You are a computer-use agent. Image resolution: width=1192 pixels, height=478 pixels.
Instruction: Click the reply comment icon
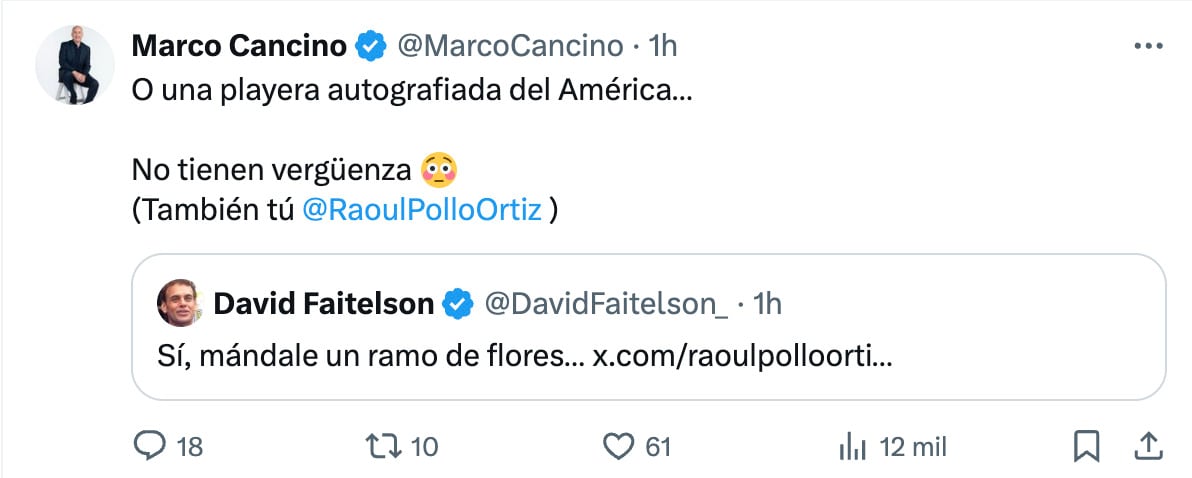(148, 445)
